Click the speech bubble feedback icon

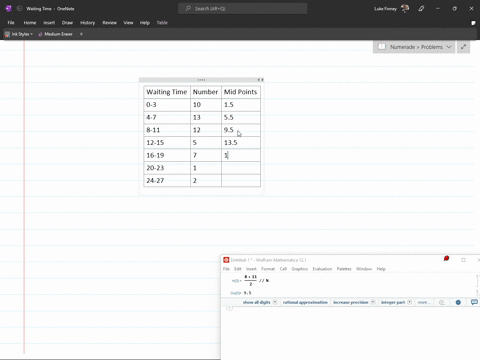click(474, 302)
